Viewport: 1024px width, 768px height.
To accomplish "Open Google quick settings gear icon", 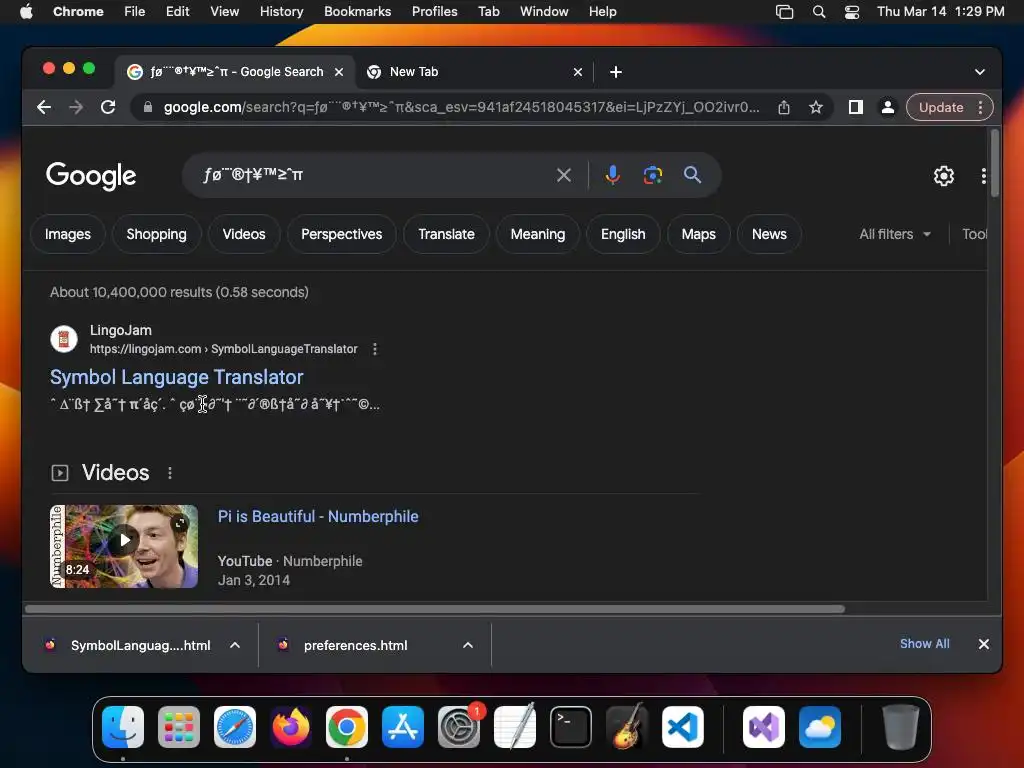I will click(x=944, y=176).
